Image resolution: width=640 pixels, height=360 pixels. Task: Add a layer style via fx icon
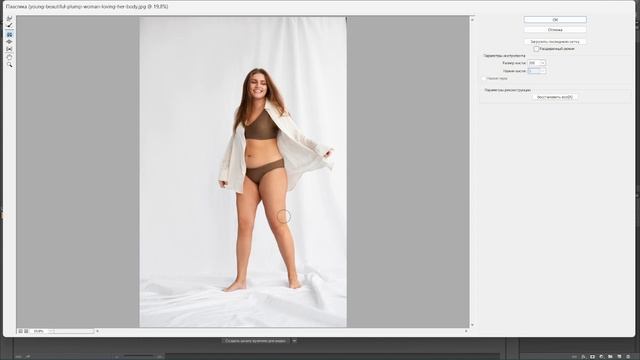tap(583, 357)
